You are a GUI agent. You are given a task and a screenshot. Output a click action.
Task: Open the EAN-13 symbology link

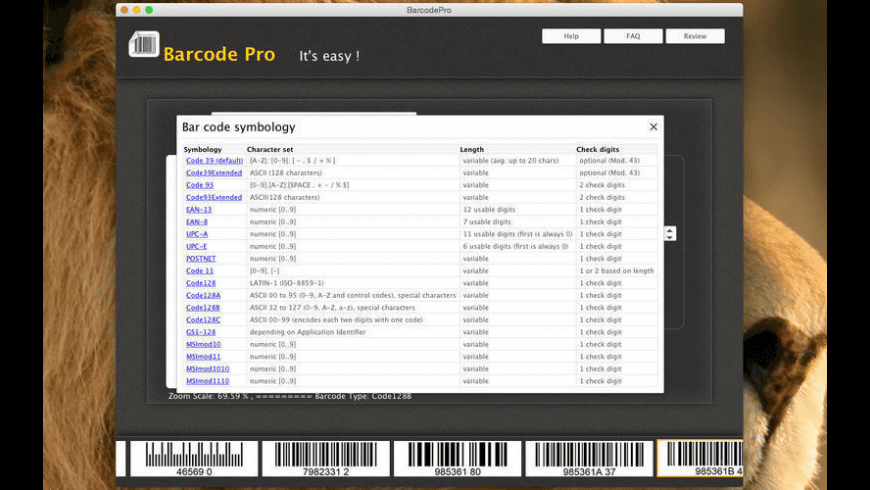click(199, 210)
